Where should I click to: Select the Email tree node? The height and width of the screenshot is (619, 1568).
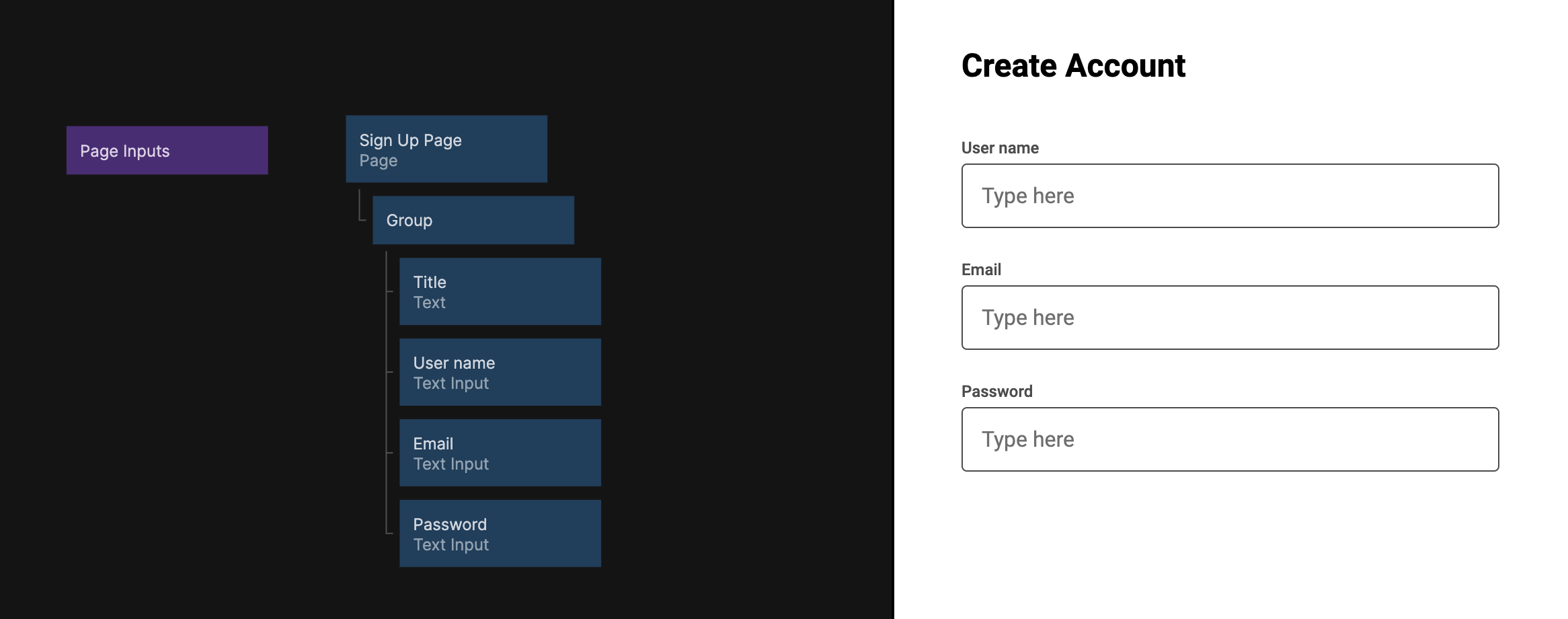pos(500,453)
